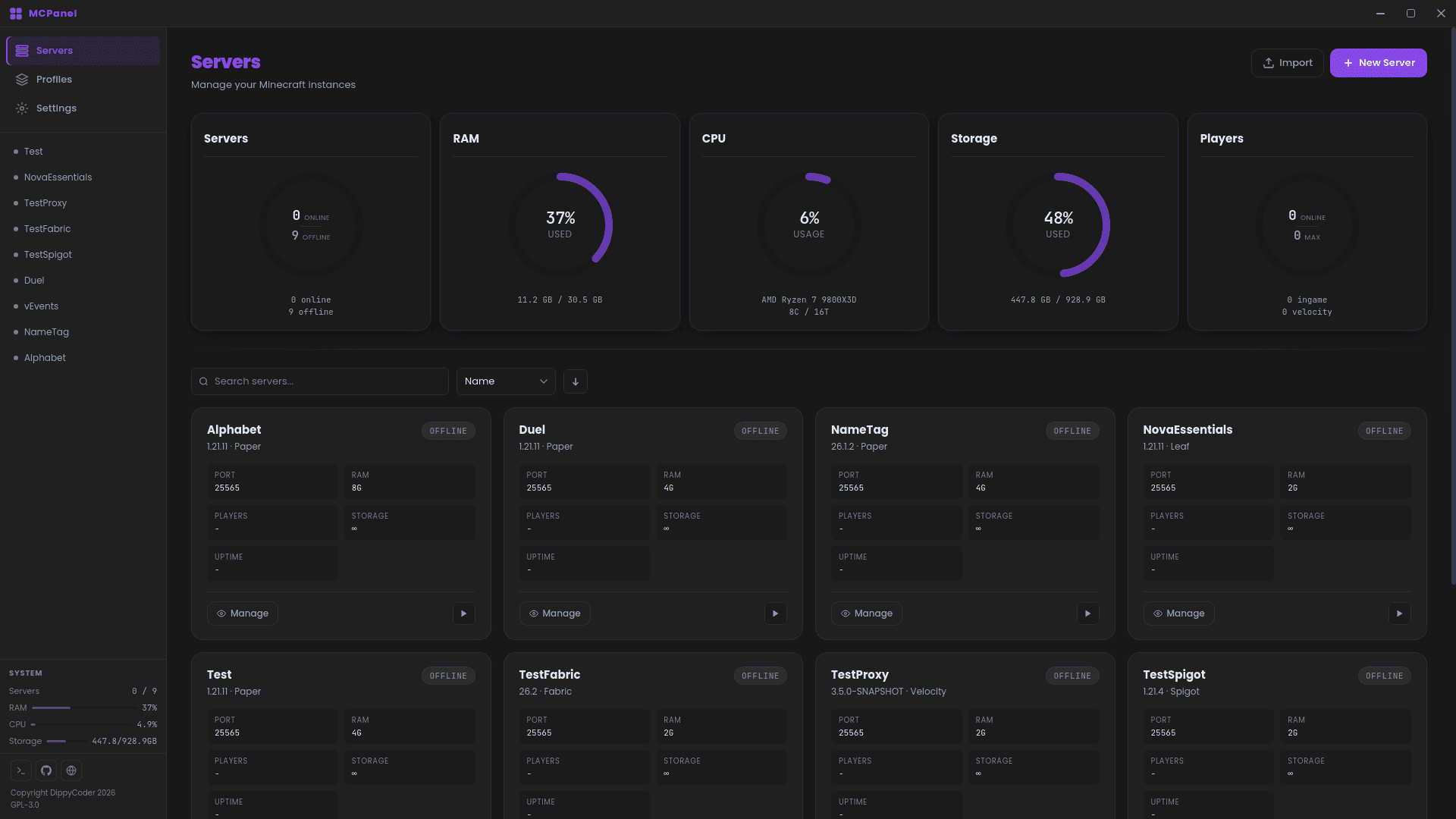The image size is (1456, 819).
Task: Click the NovaEssentials card OFFLINE badge
Action: click(1385, 431)
